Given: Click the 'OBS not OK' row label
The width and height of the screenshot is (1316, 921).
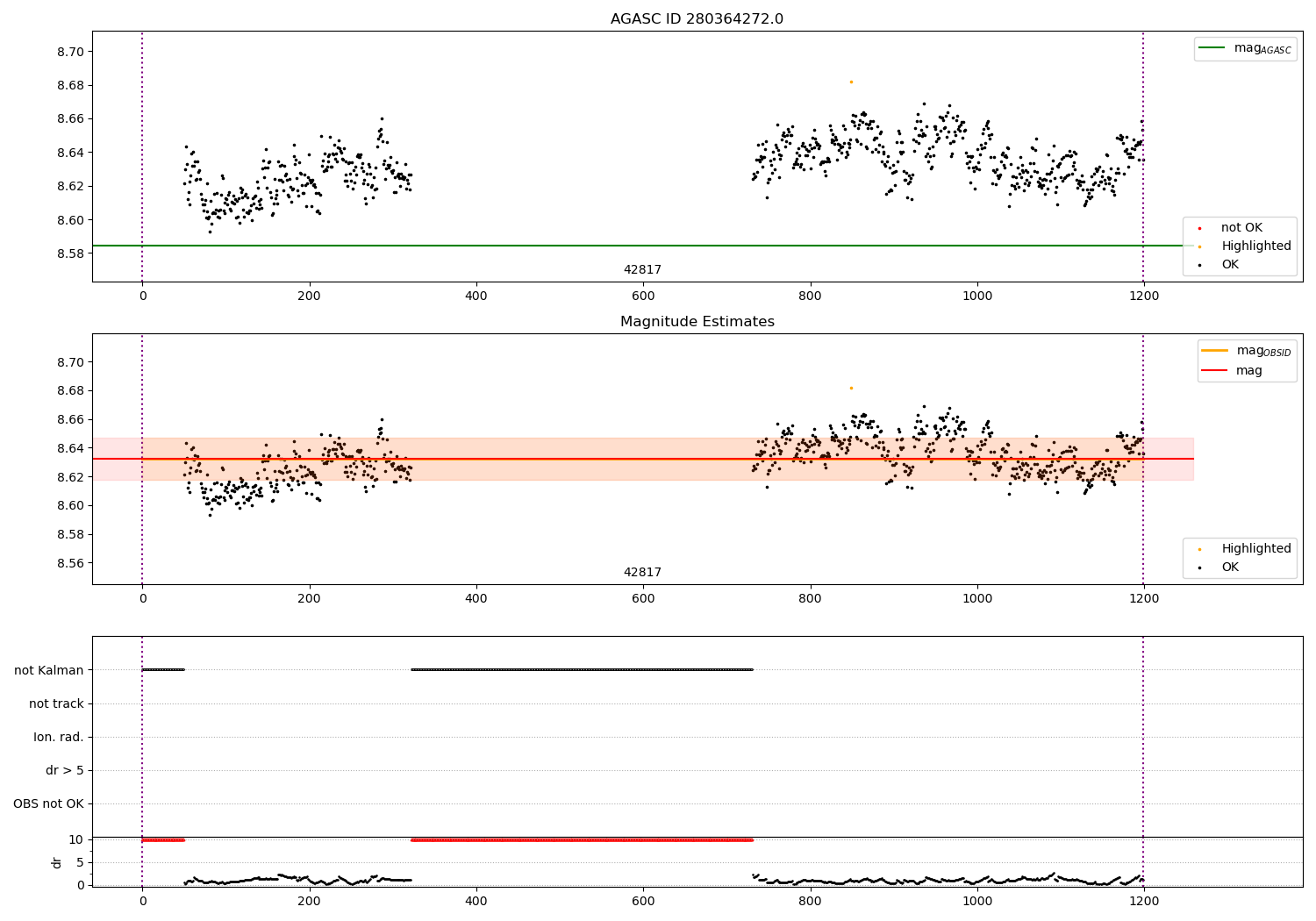Looking at the screenshot, I should tap(48, 803).
